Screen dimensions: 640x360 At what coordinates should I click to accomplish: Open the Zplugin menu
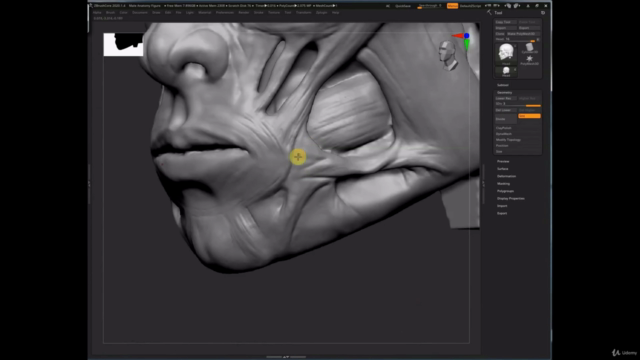point(321,13)
